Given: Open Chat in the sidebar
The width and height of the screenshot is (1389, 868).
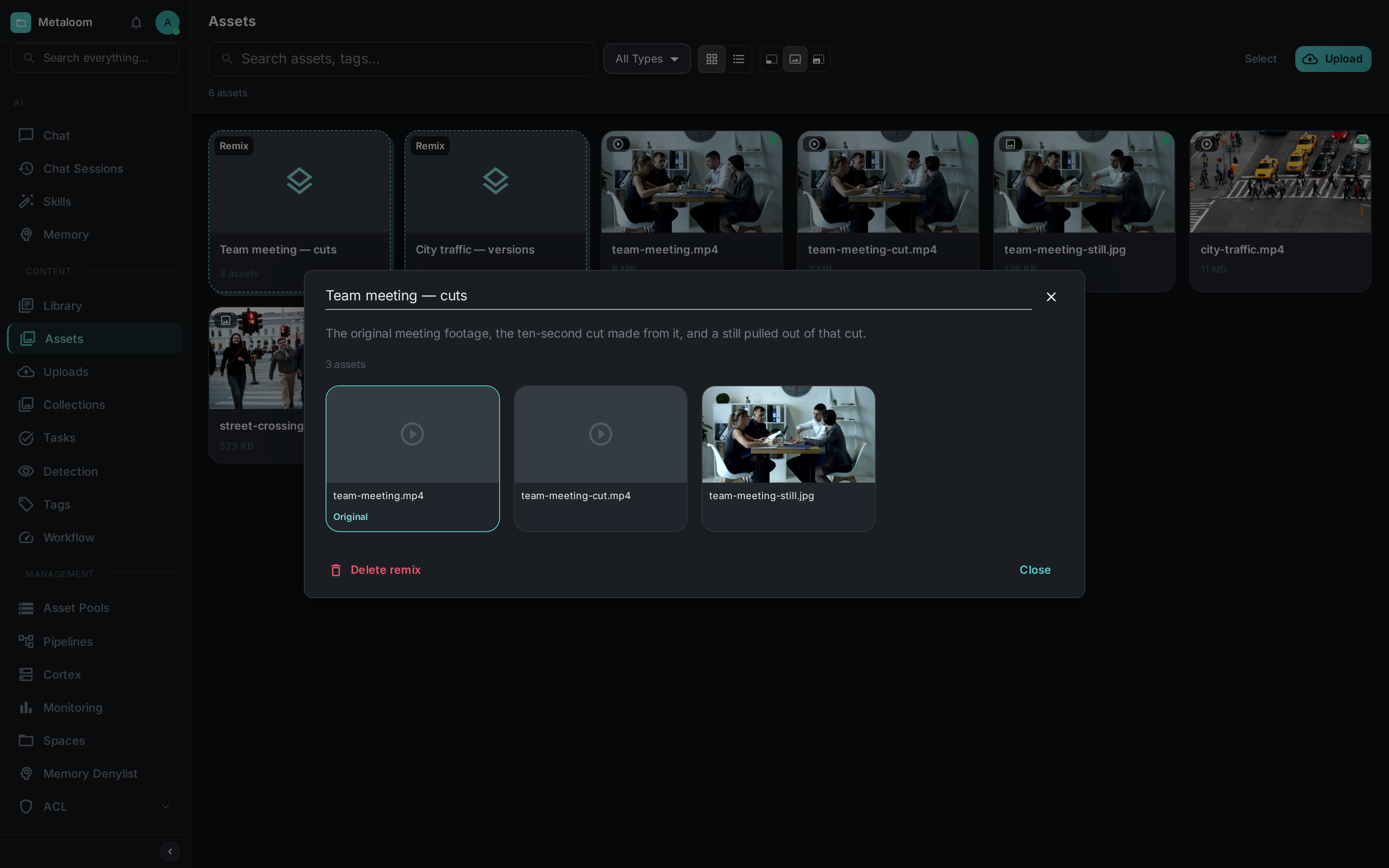Looking at the screenshot, I should [x=95, y=135].
